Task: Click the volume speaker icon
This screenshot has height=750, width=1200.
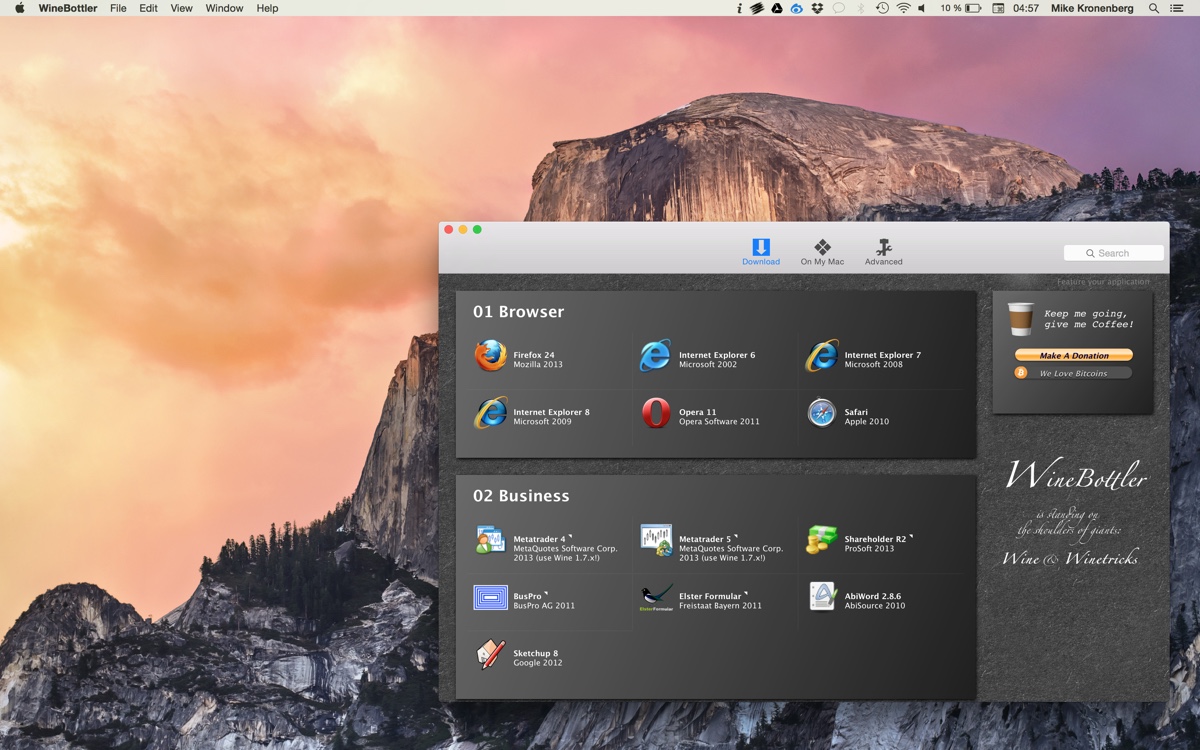Action: pyautogui.click(x=922, y=8)
